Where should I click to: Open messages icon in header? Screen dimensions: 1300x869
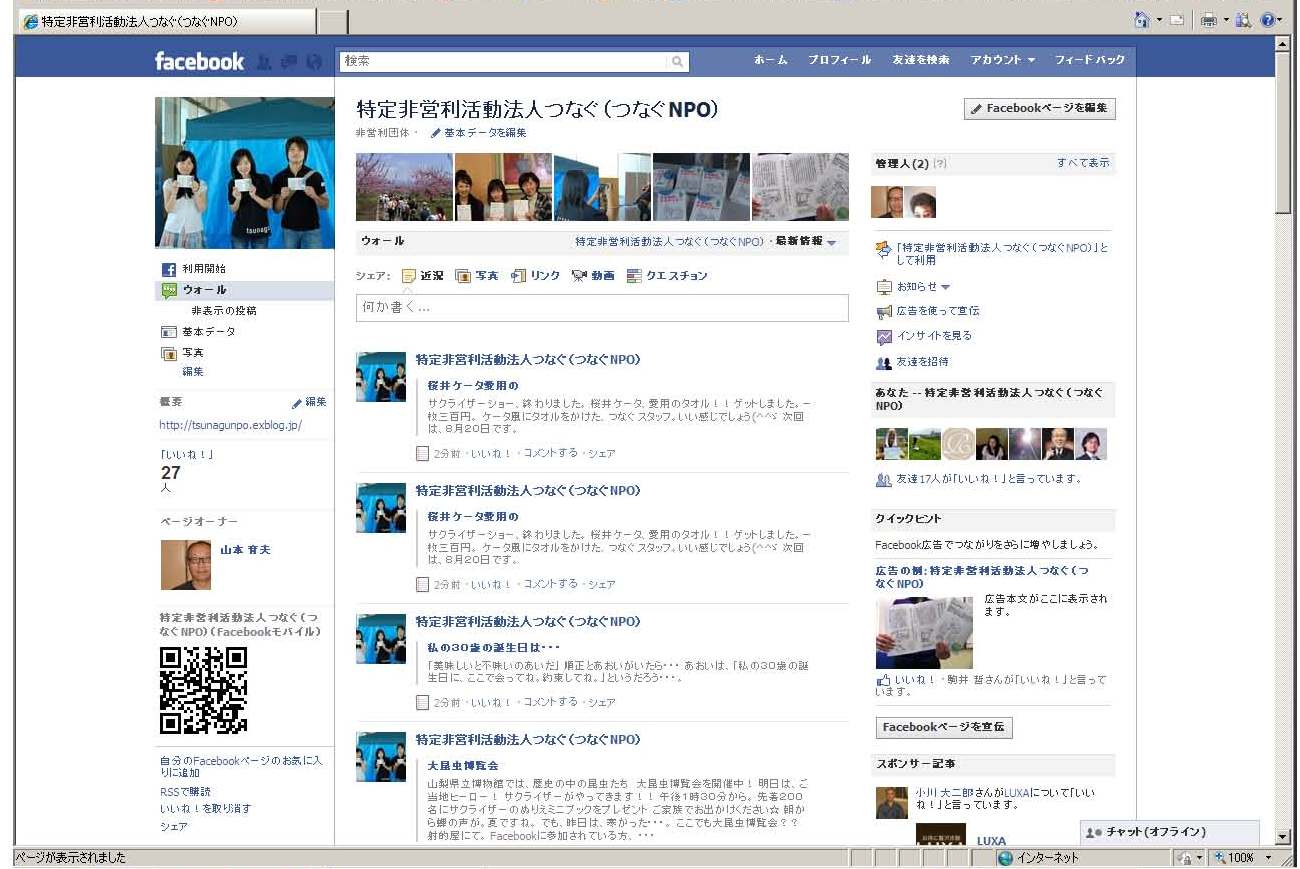tap(289, 62)
